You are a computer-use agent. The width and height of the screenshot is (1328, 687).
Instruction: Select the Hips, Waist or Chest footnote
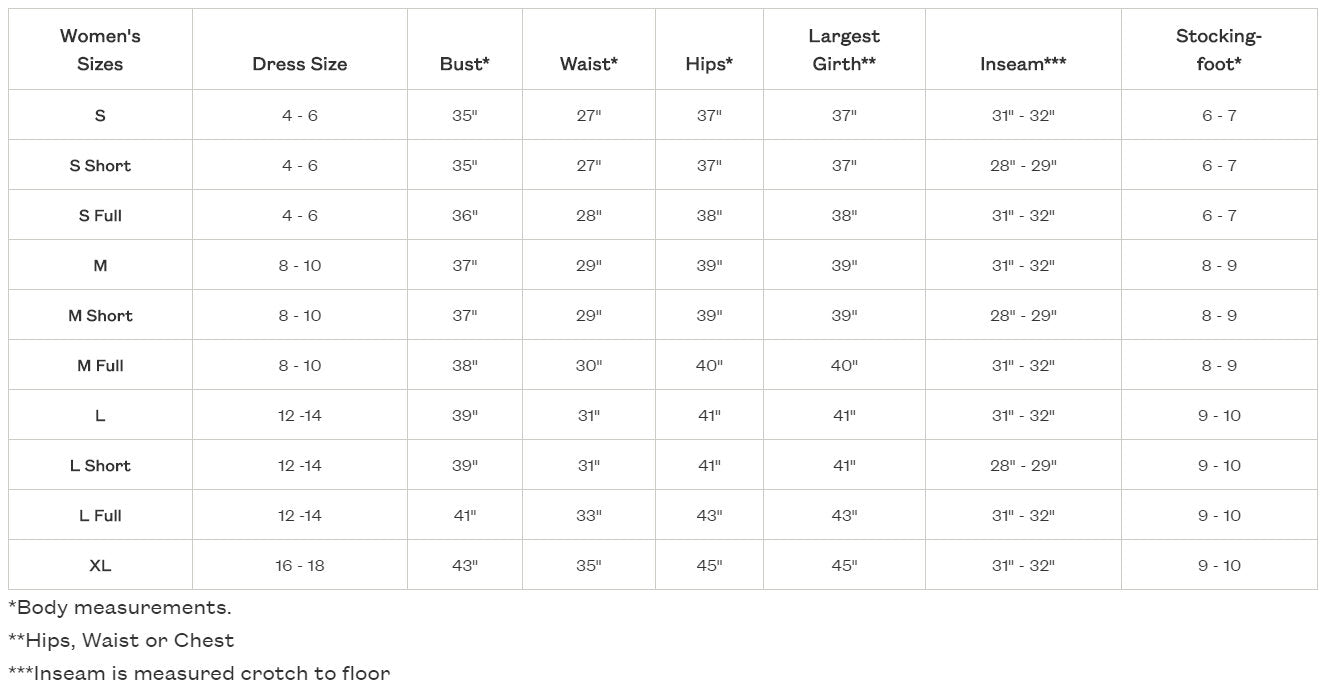(121, 641)
